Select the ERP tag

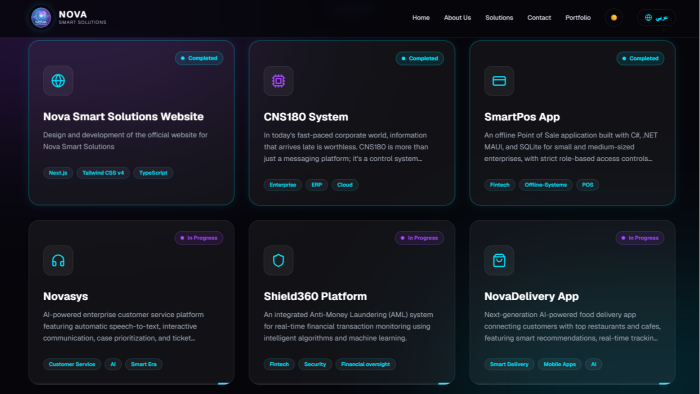pos(317,185)
